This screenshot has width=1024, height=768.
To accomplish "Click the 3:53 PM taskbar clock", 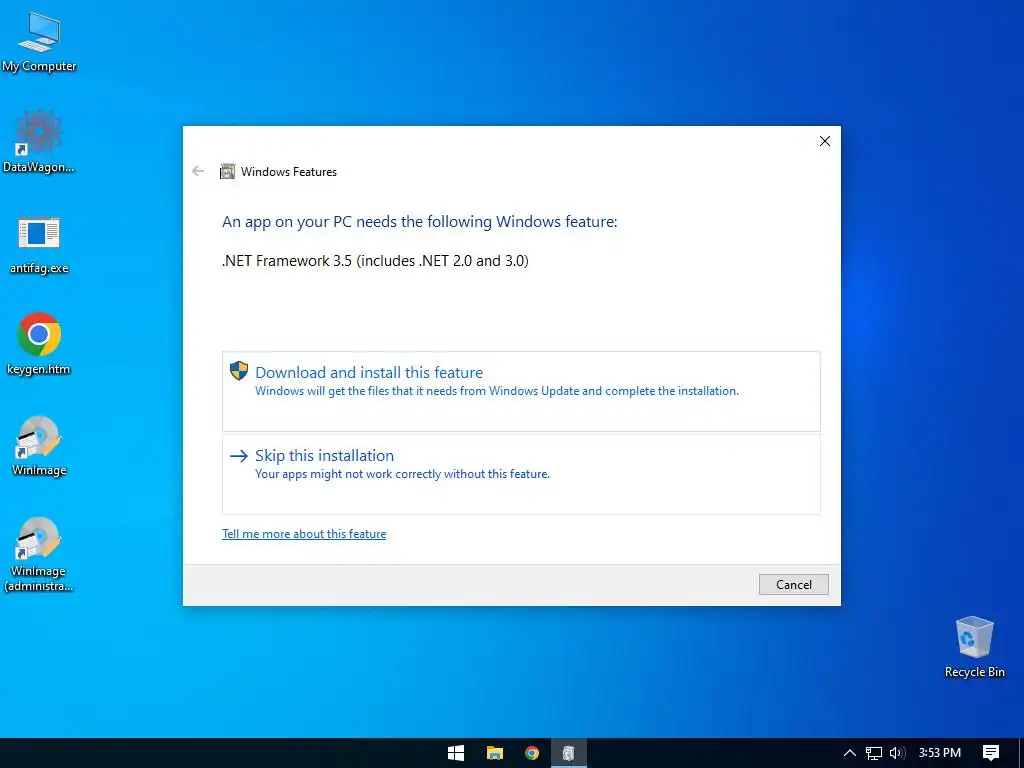I will [940, 753].
